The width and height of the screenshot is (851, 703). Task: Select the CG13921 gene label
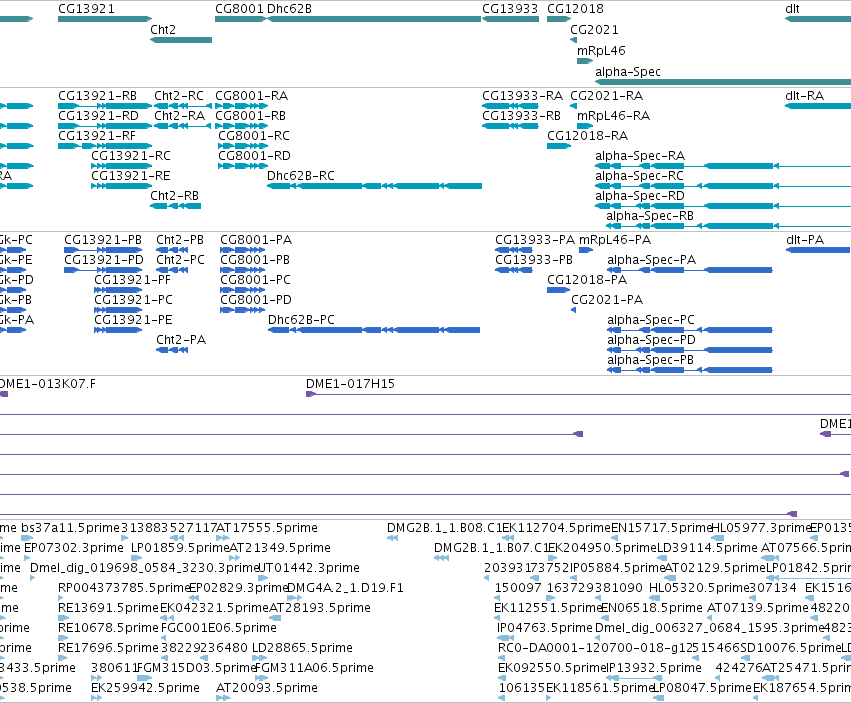[x=86, y=9]
